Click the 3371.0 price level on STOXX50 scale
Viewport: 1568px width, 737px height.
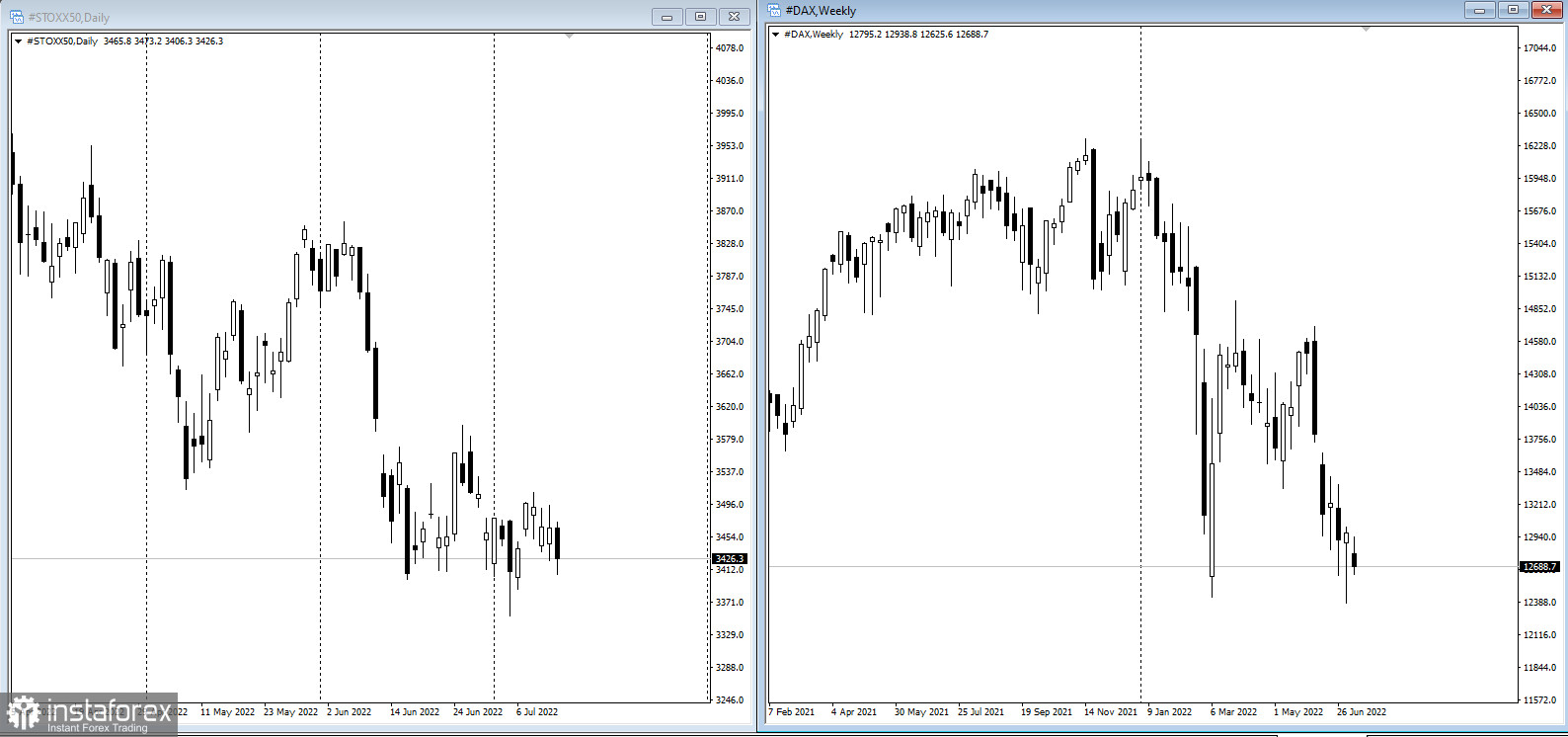[x=730, y=603]
